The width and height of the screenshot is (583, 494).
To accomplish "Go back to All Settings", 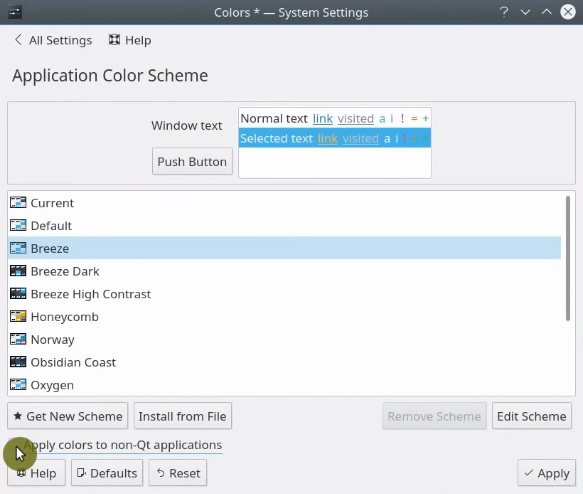I will tap(53, 40).
